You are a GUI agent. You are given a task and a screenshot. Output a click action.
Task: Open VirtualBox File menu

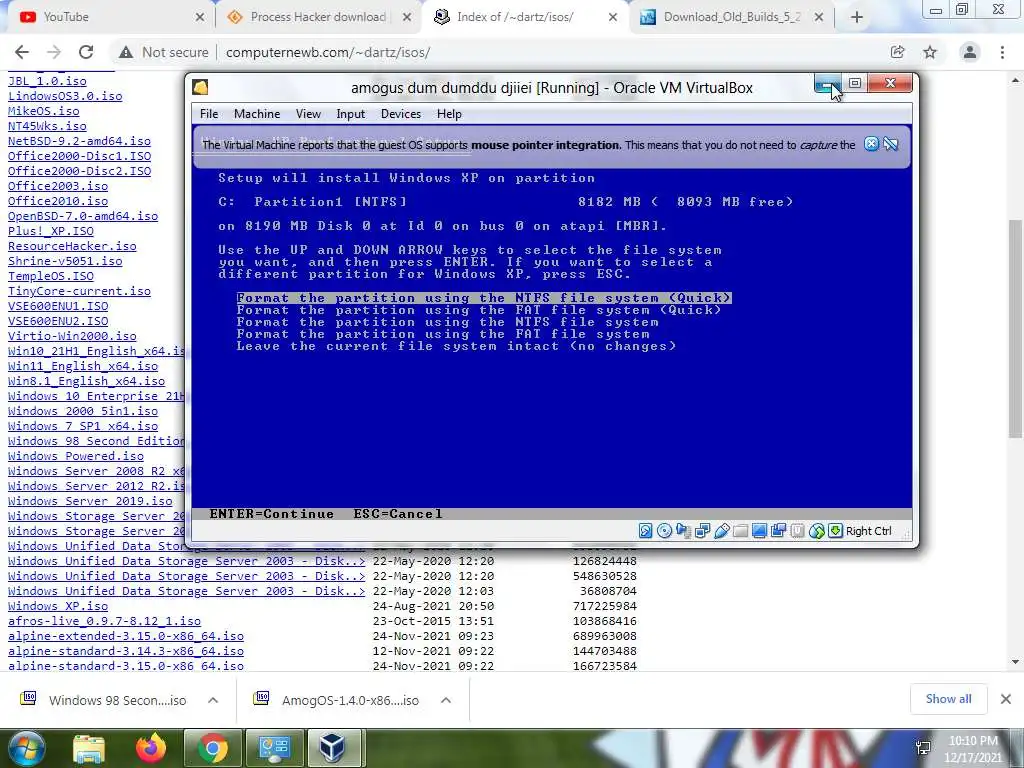coord(209,114)
